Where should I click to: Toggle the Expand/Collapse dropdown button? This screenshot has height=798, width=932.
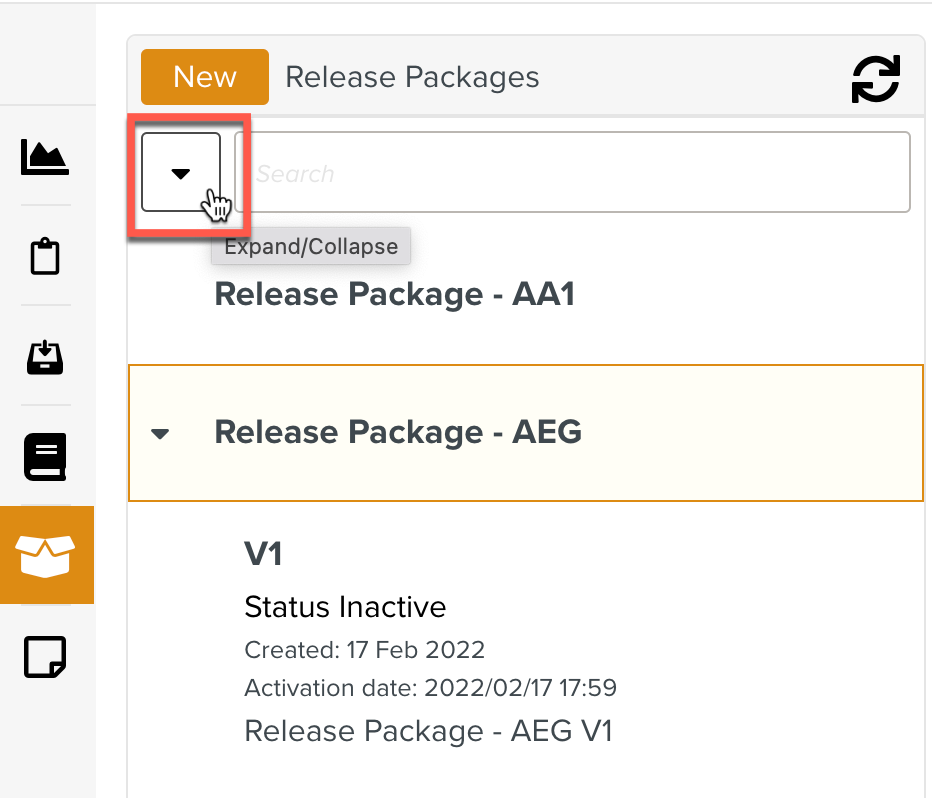point(181,172)
